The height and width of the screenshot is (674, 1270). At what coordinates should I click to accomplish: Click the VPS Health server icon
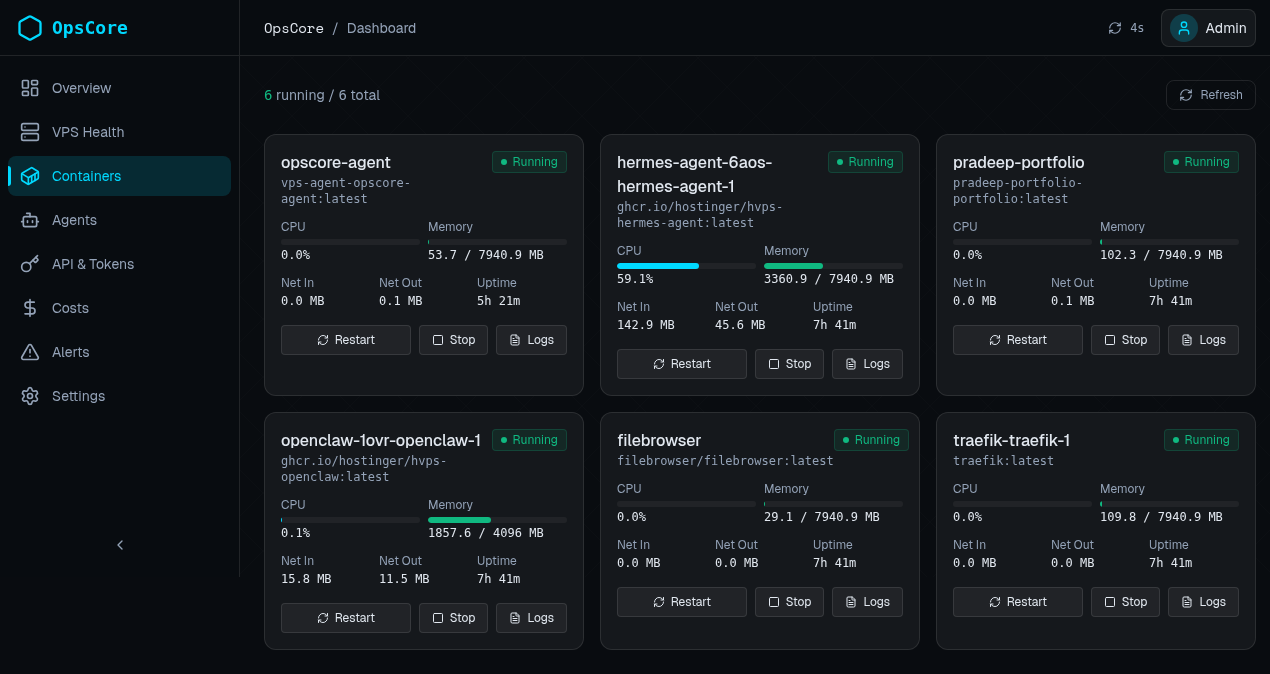(30, 132)
